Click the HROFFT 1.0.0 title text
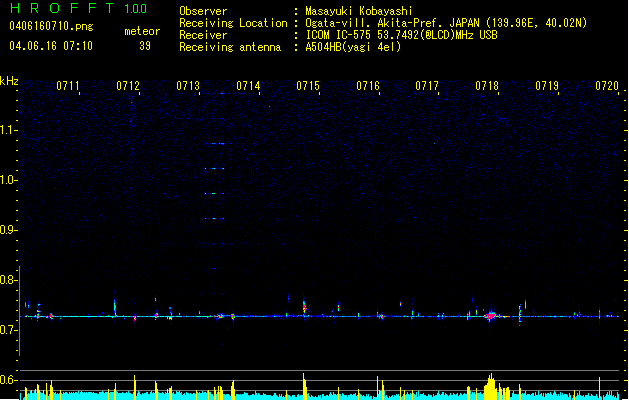Screen dimensions: 629x400 tap(79, 8)
